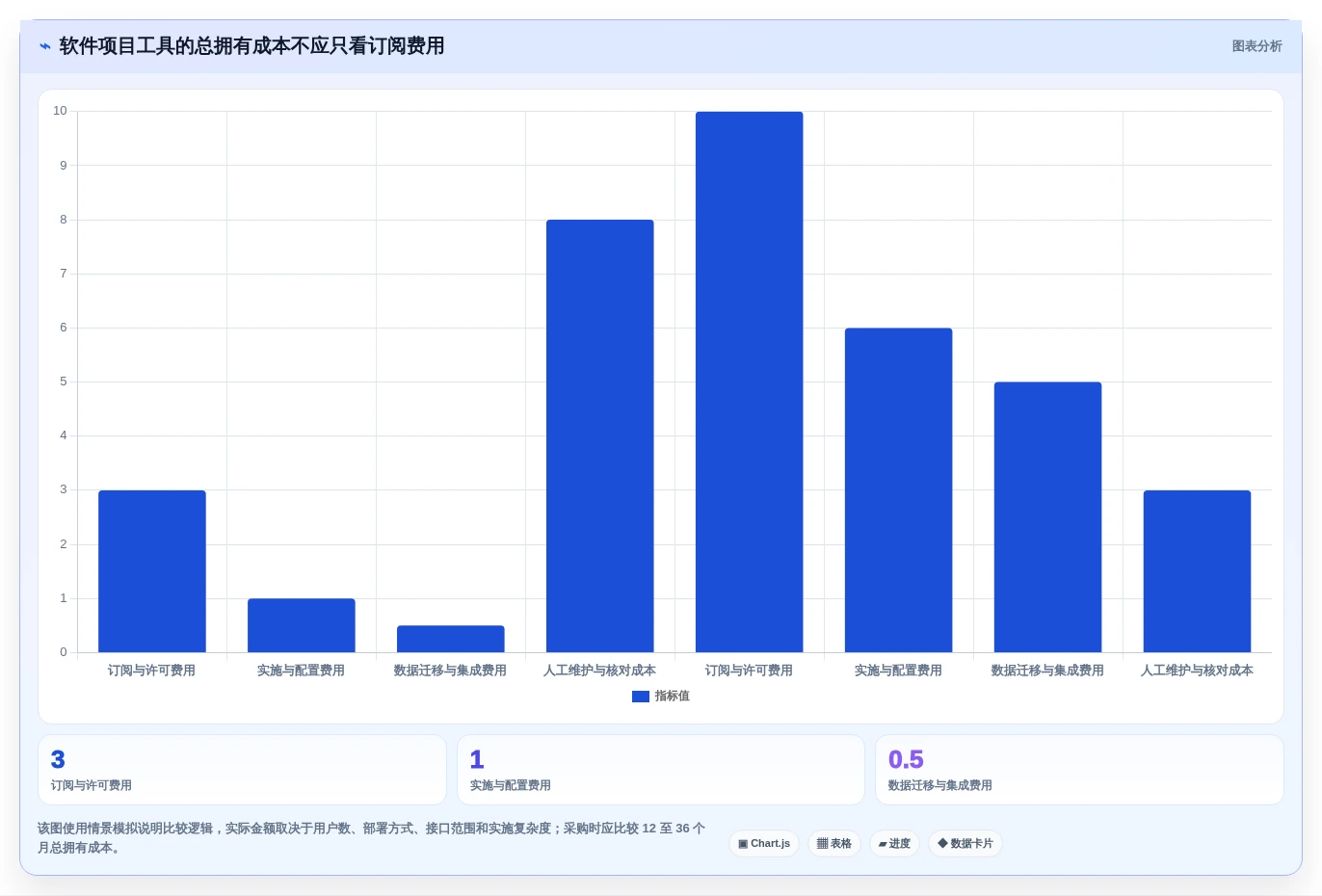Select the 进度 tag

tap(894, 844)
